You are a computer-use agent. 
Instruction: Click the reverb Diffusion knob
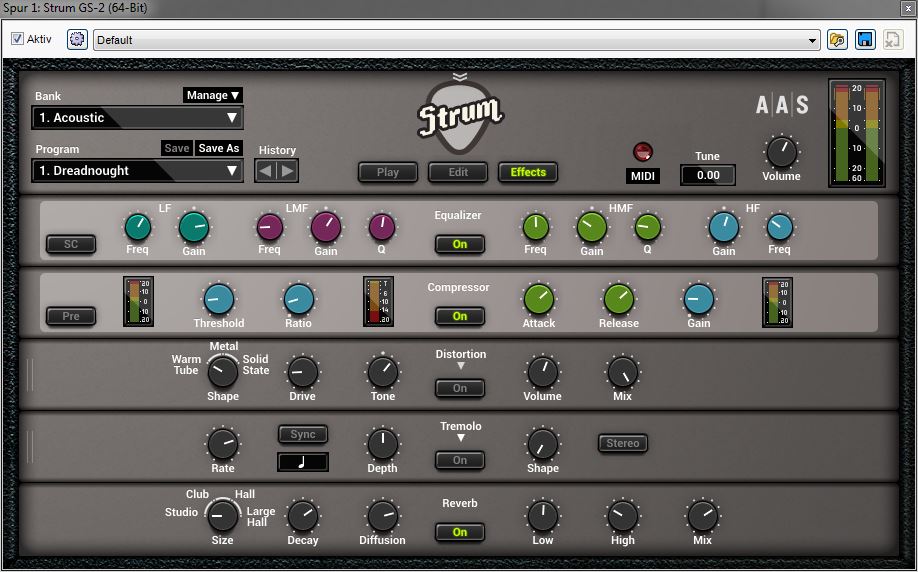click(383, 516)
